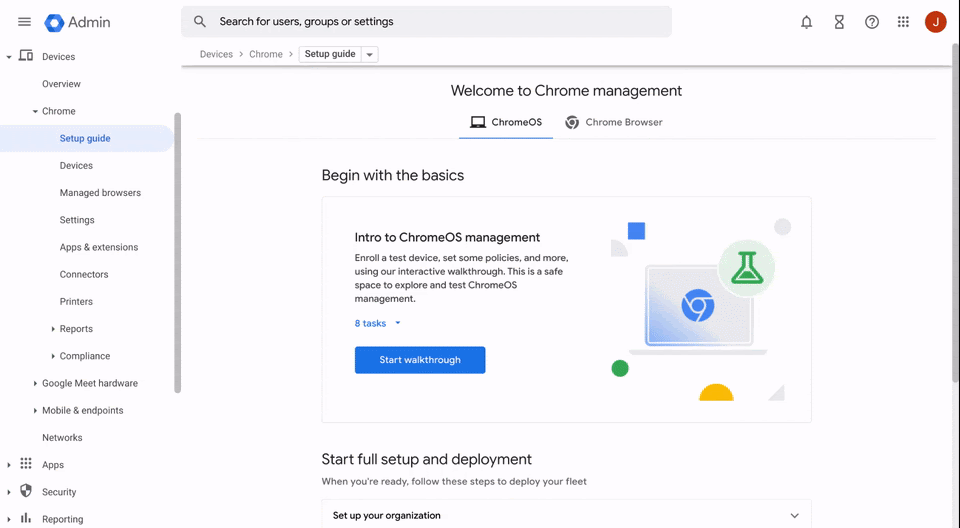Collapse the Devices section arrow

click(9, 57)
